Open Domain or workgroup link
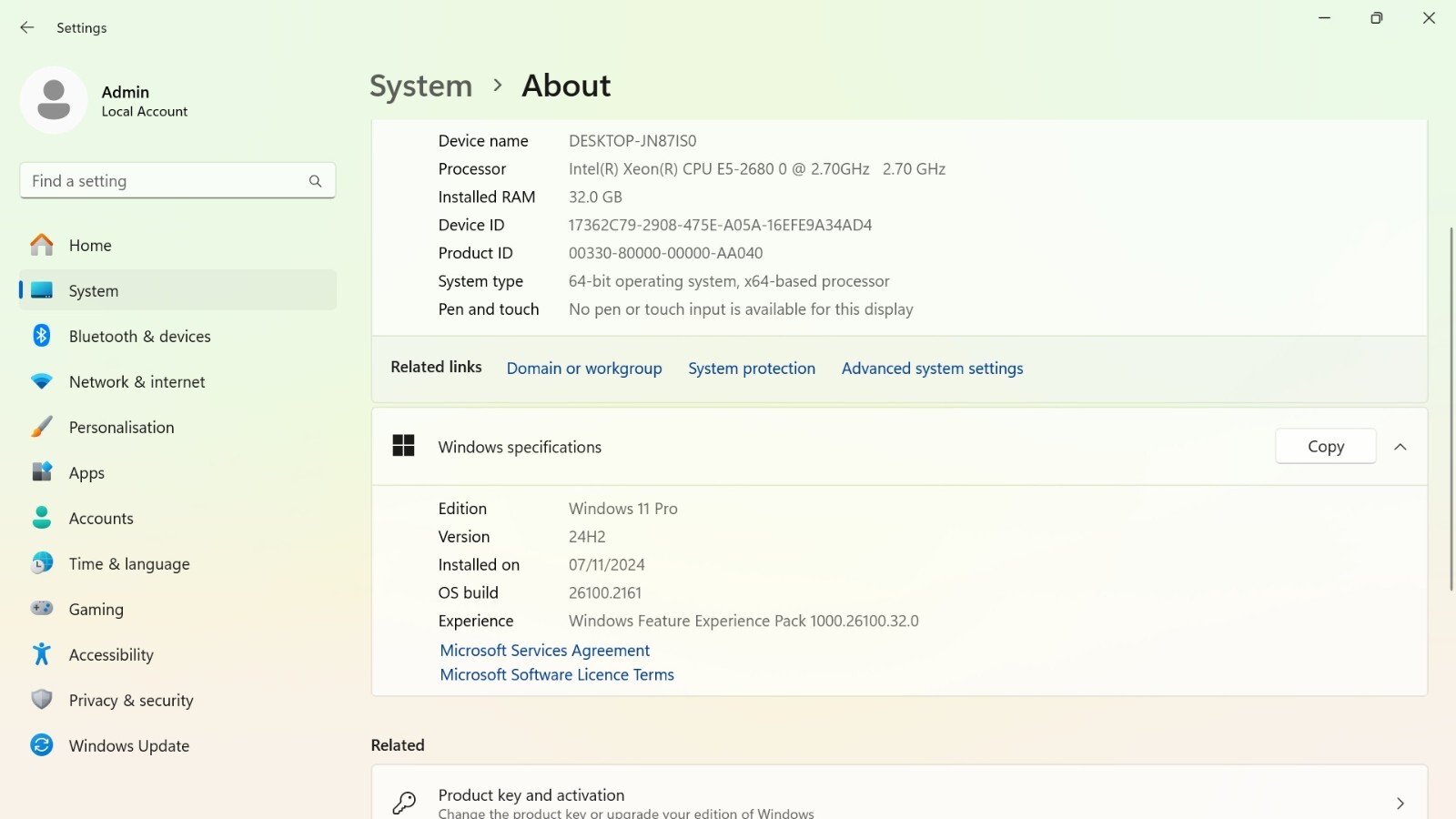The height and width of the screenshot is (819, 1456). point(584,369)
